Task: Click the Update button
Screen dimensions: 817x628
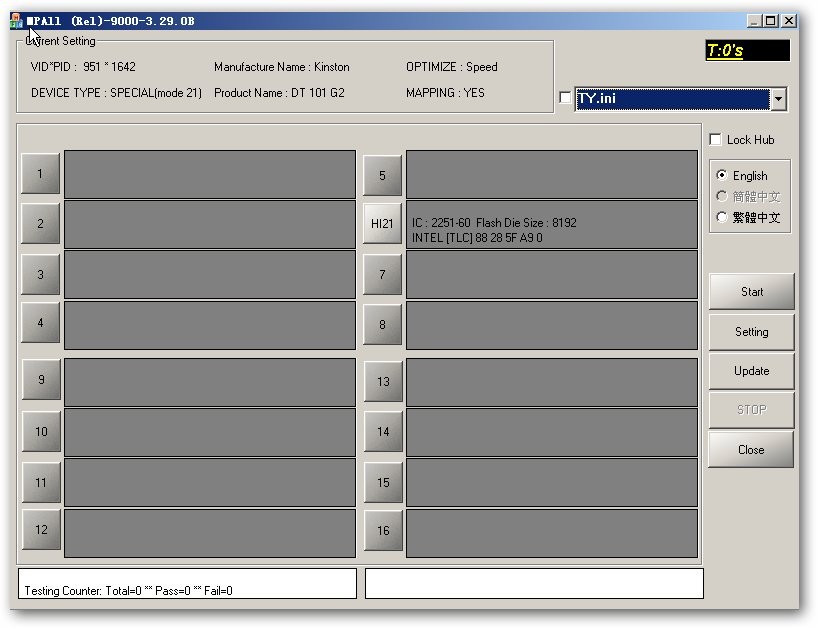Action: (x=751, y=371)
